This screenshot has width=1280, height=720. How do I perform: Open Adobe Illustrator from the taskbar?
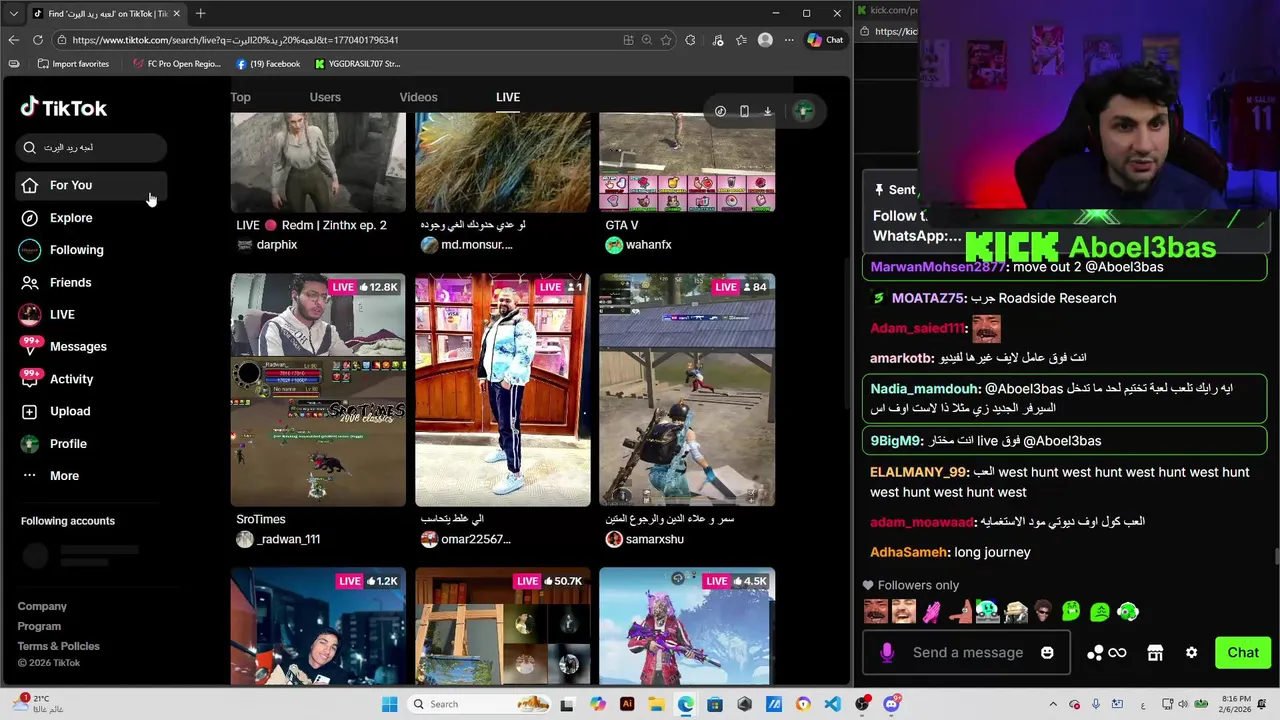point(627,704)
